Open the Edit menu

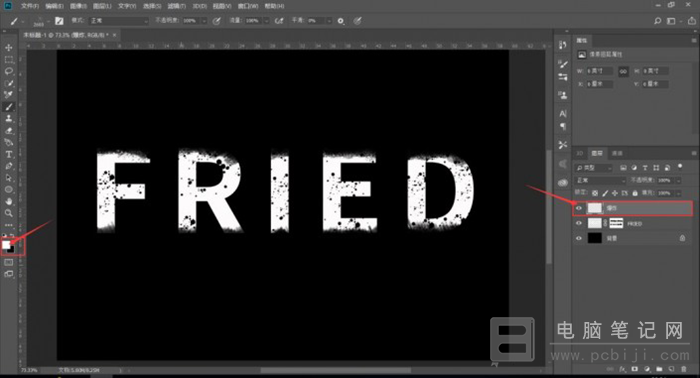(54, 6)
